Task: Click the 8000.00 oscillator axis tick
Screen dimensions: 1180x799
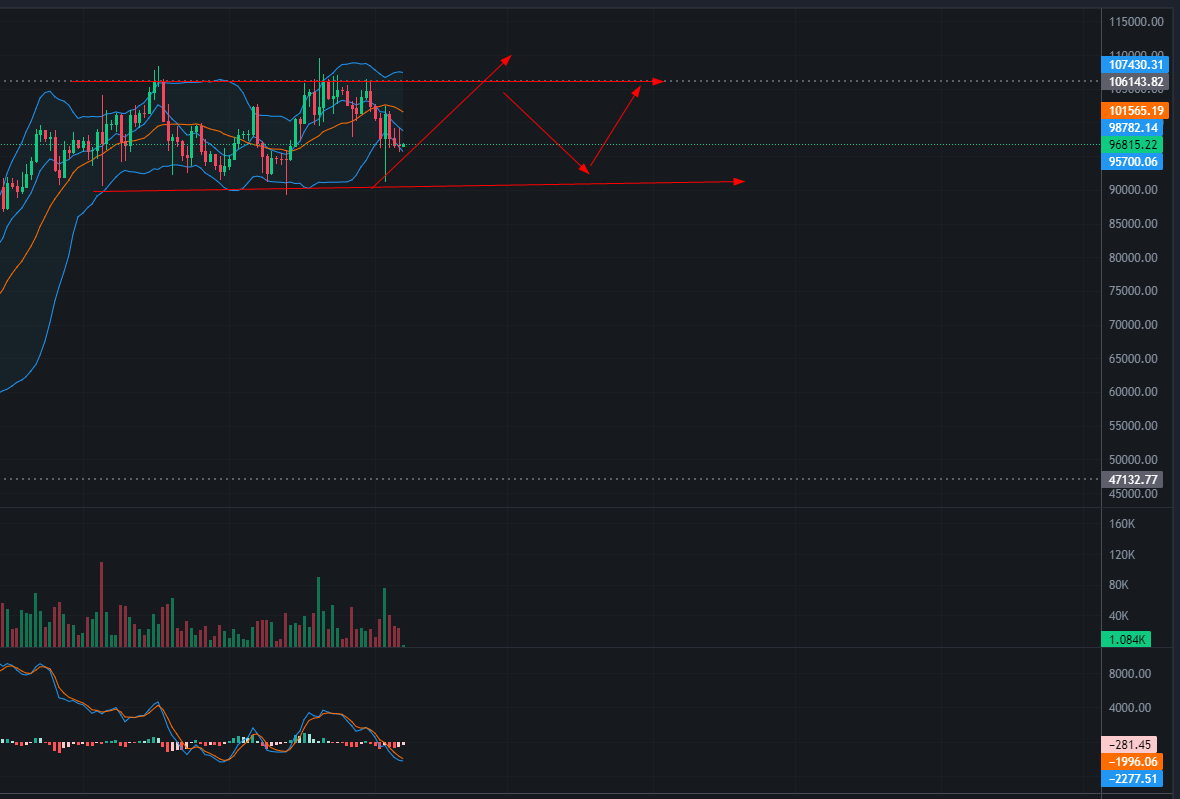Action: tap(1130, 673)
